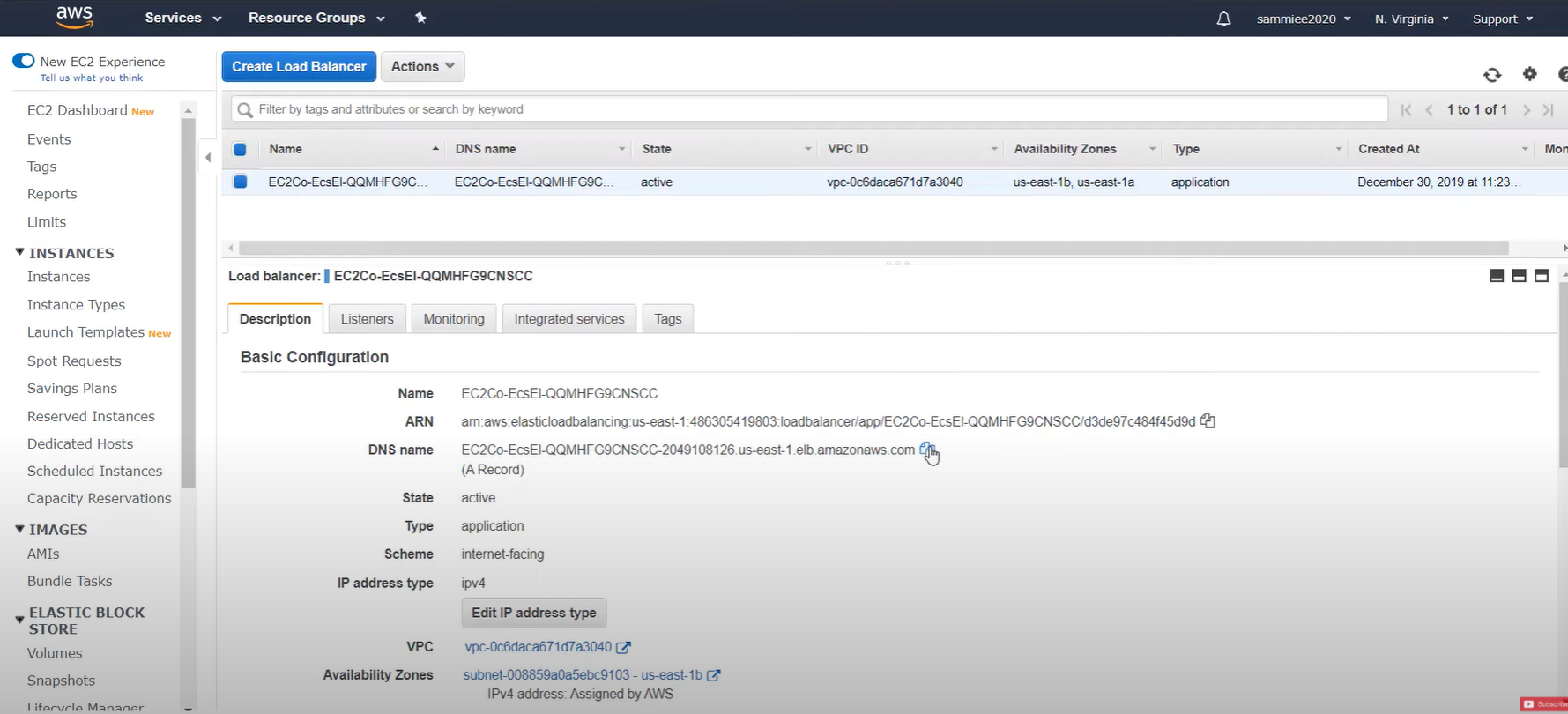
Task: Open Availability Zones column dropdown arrow
Action: [x=1152, y=149]
